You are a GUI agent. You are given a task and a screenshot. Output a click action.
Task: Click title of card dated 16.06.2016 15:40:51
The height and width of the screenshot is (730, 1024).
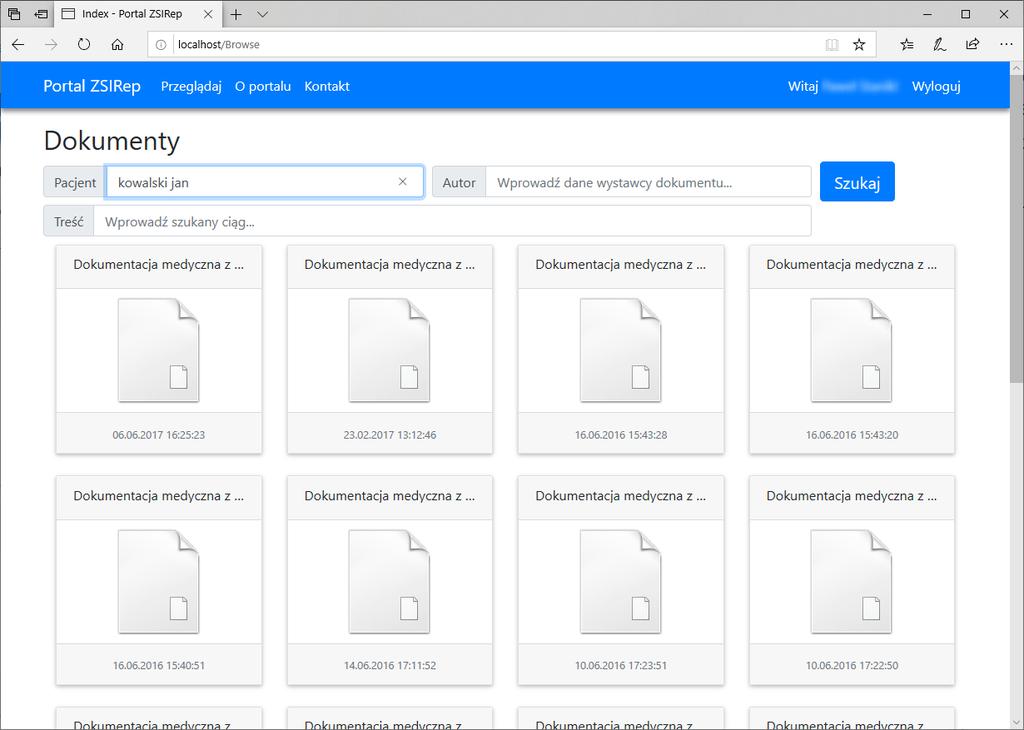pyautogui.click(x=159, y=496)
